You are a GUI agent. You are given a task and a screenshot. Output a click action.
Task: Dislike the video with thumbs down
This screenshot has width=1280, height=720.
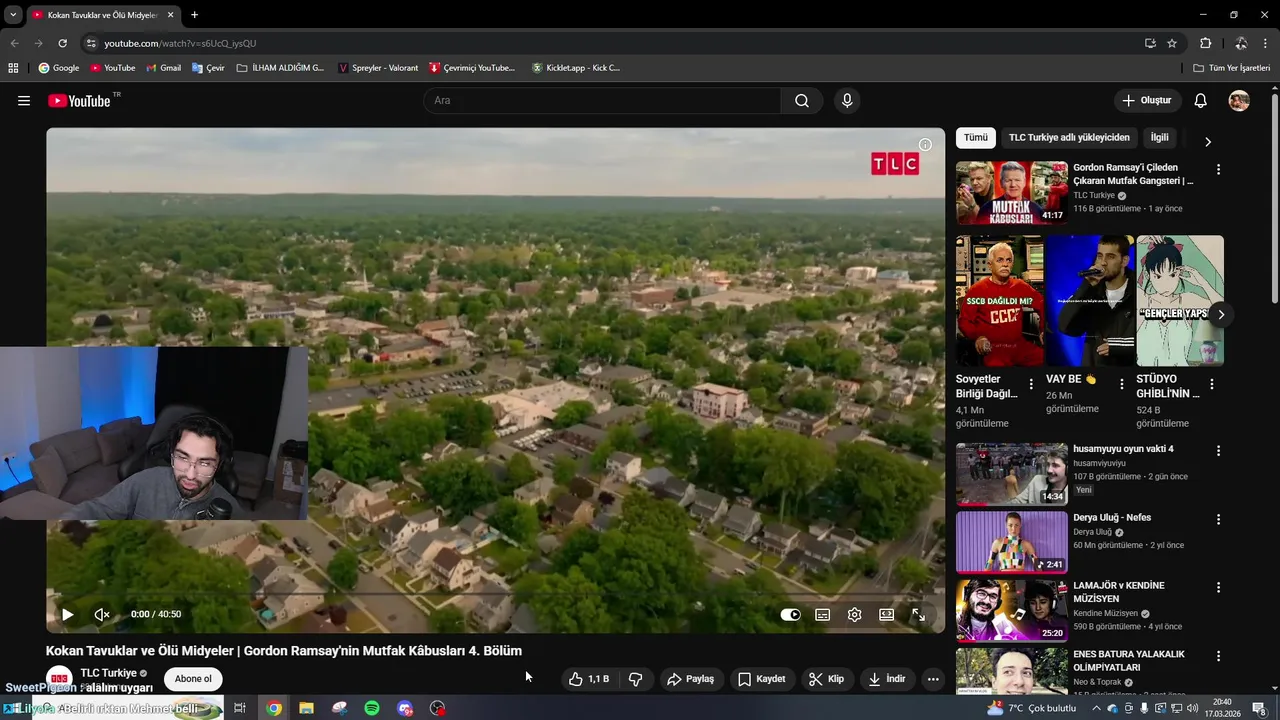[635, 679]
